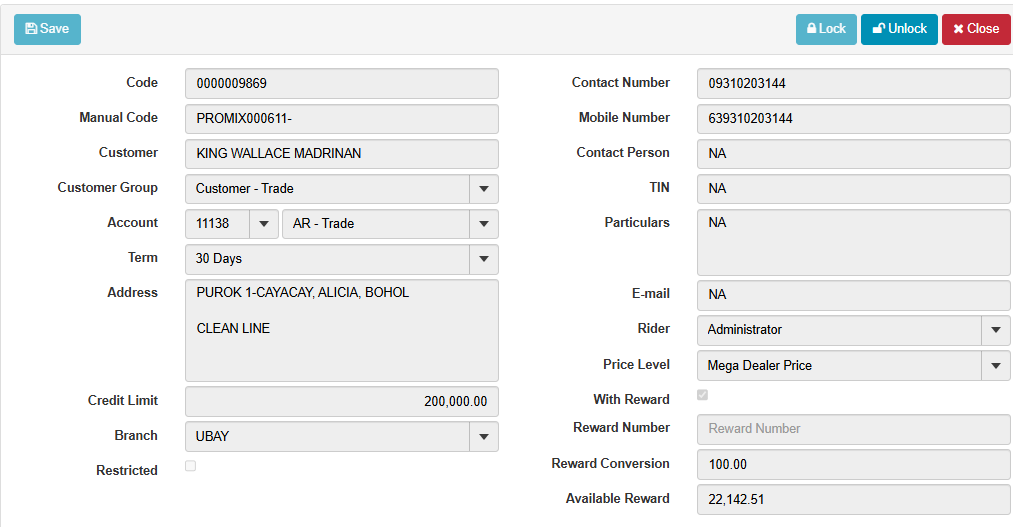
Task: Focus the Contact Number field
Action: pyautogui.click(x=853, y=84)
